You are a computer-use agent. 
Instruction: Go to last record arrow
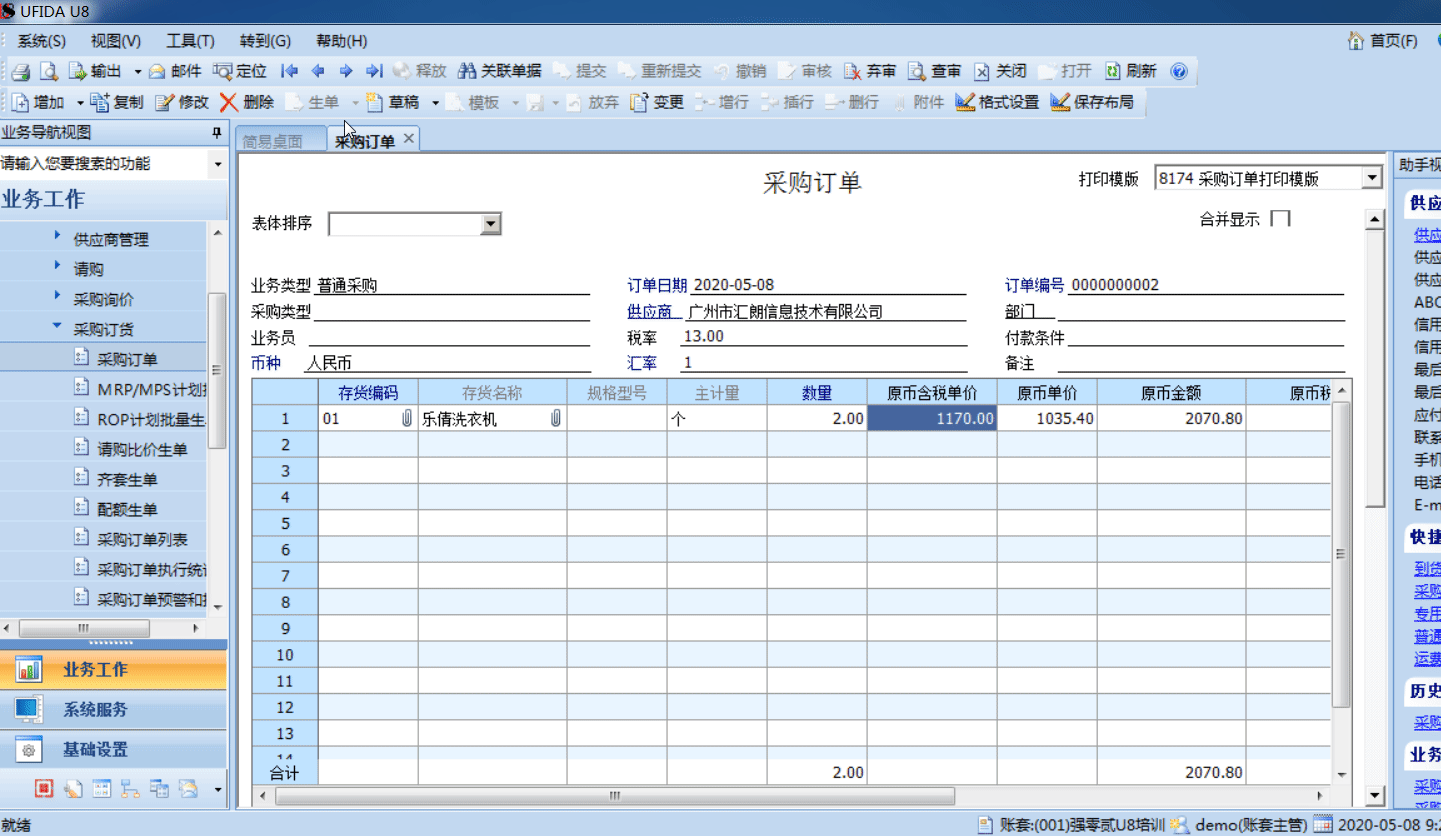pos(374,71)
